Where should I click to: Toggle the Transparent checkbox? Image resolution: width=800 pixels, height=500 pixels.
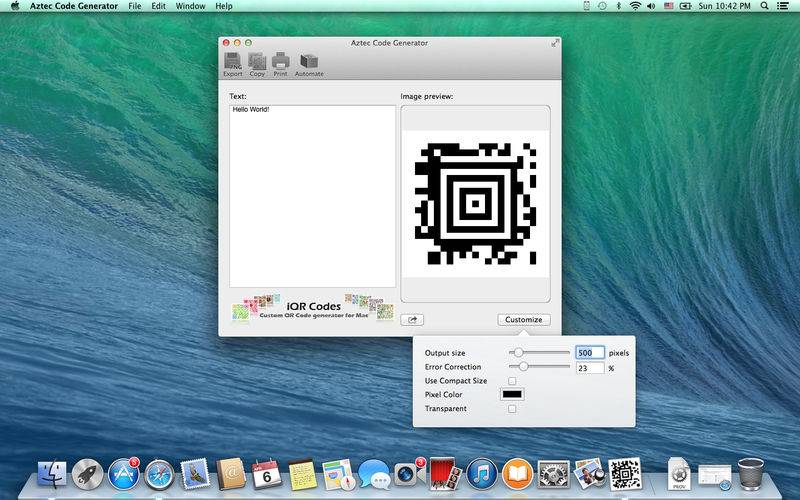[x=512, y=408]
